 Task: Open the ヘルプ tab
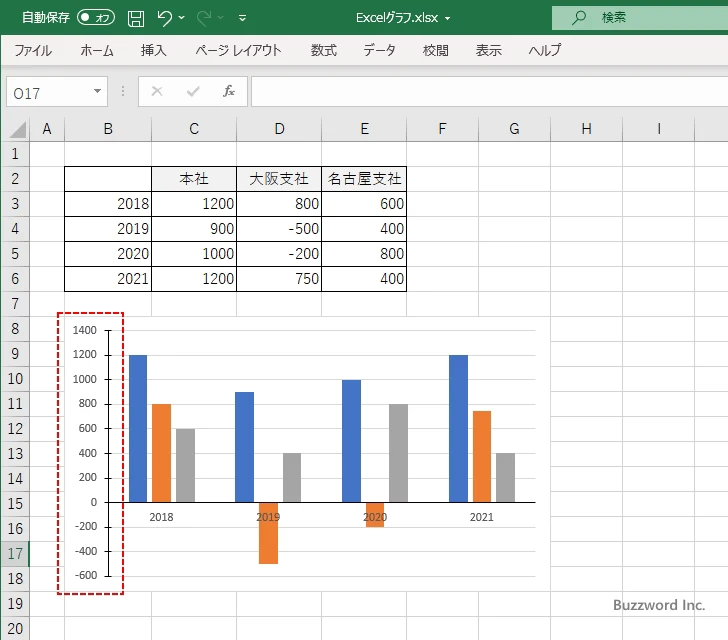[545, 50]
